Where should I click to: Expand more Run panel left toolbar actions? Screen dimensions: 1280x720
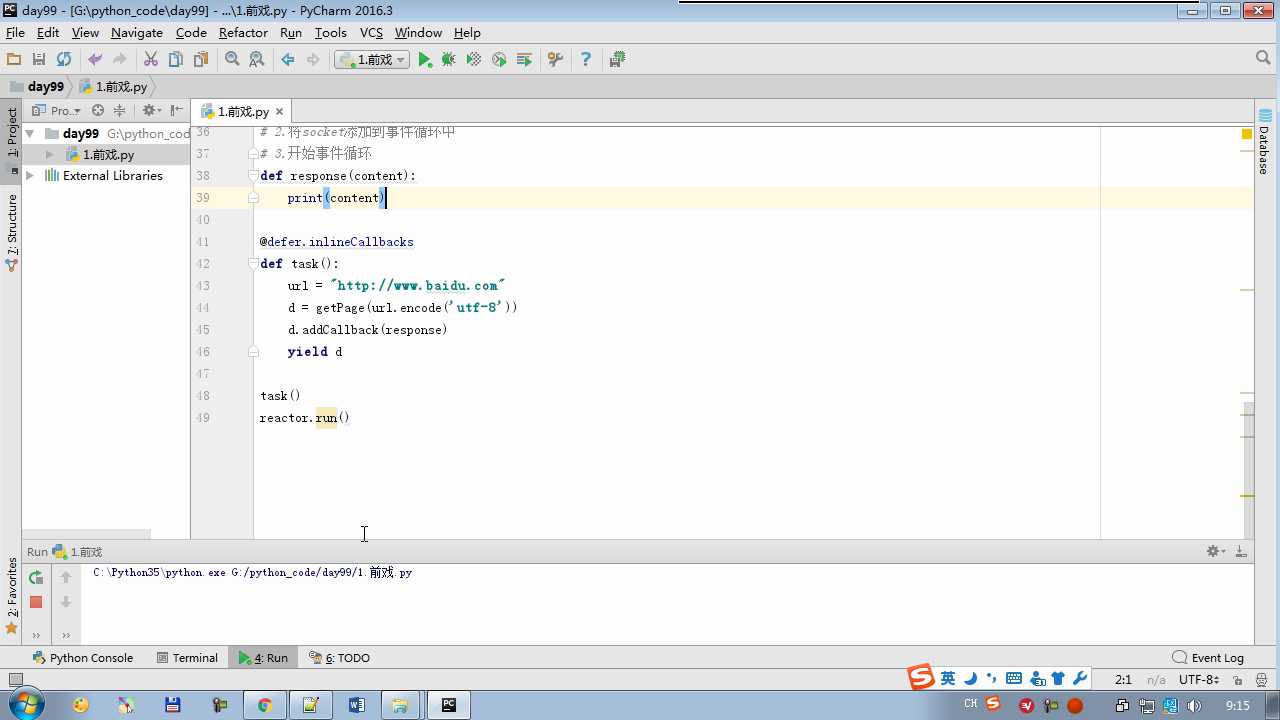tap(36, 635)
